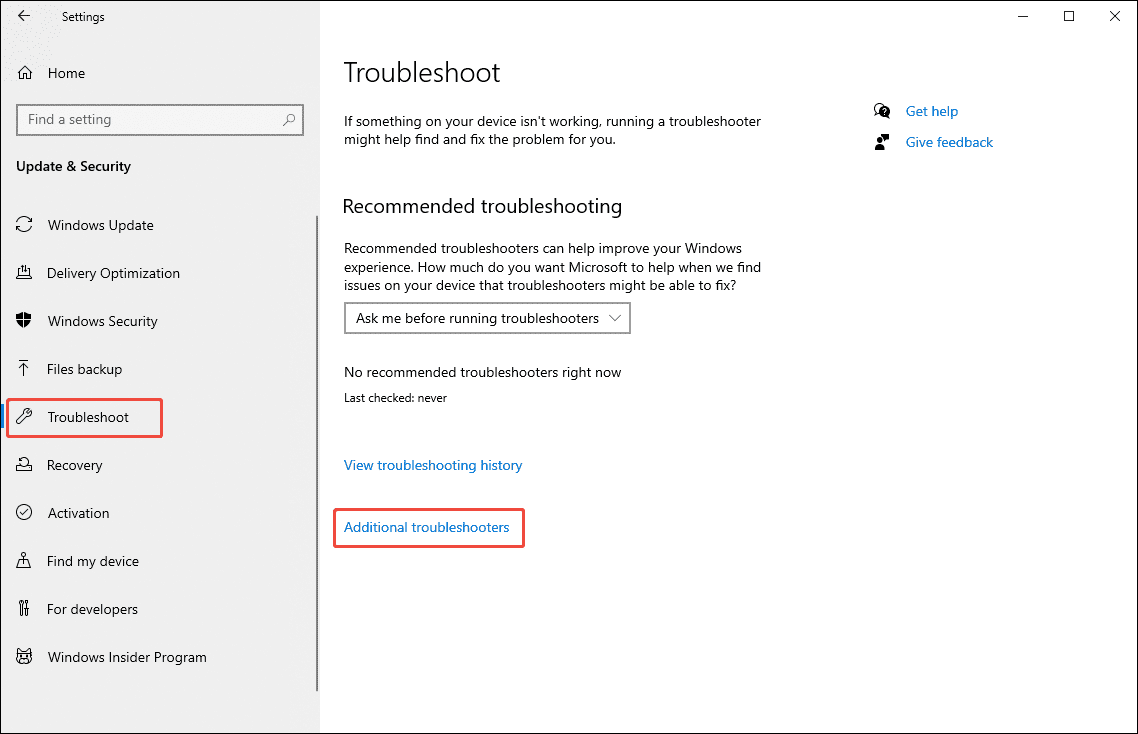Click the Get help icon
The height and width of the screenshot is (734, 1138).
[881, 110]
